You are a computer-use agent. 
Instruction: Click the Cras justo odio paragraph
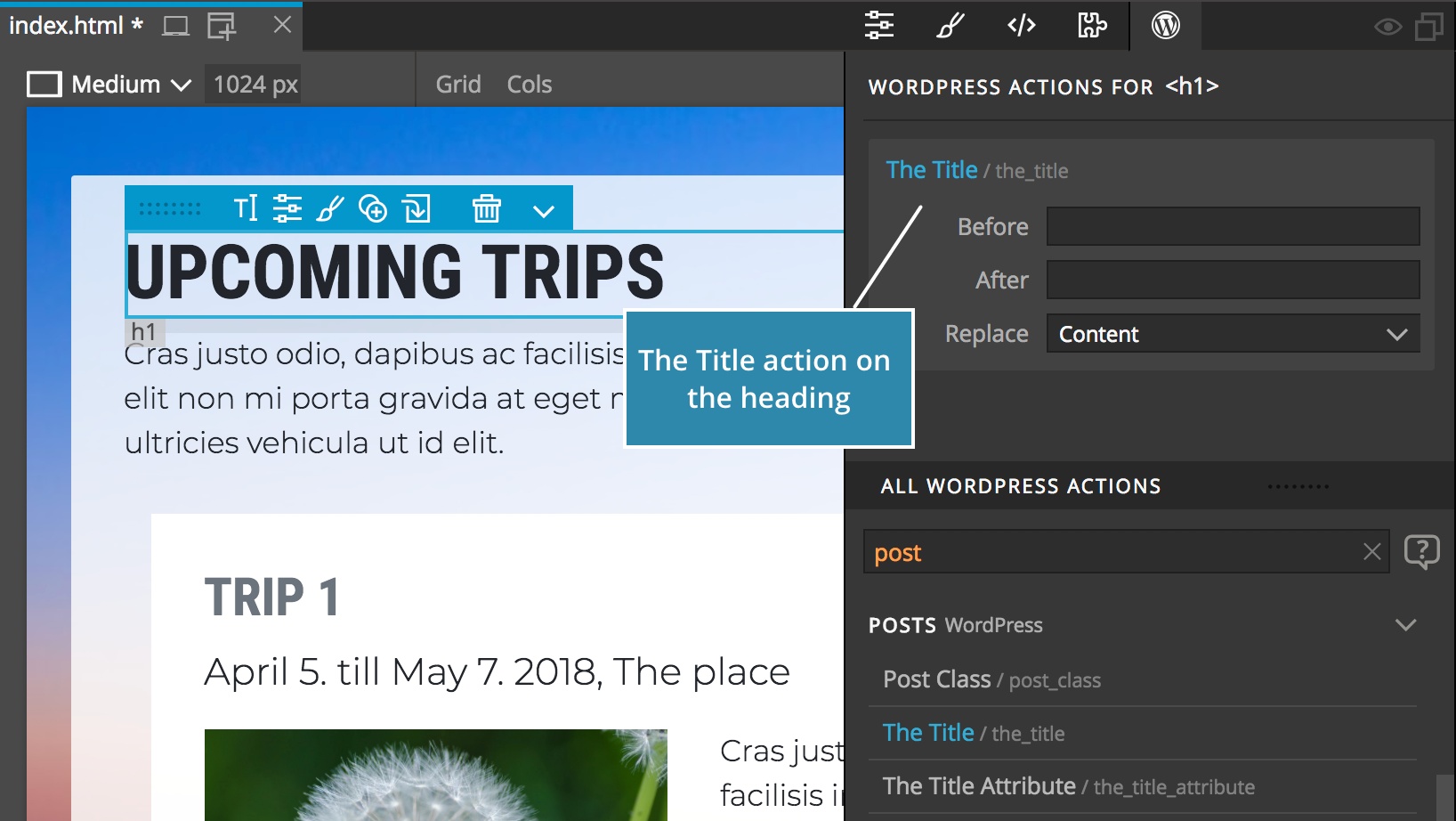coord(374,398)
